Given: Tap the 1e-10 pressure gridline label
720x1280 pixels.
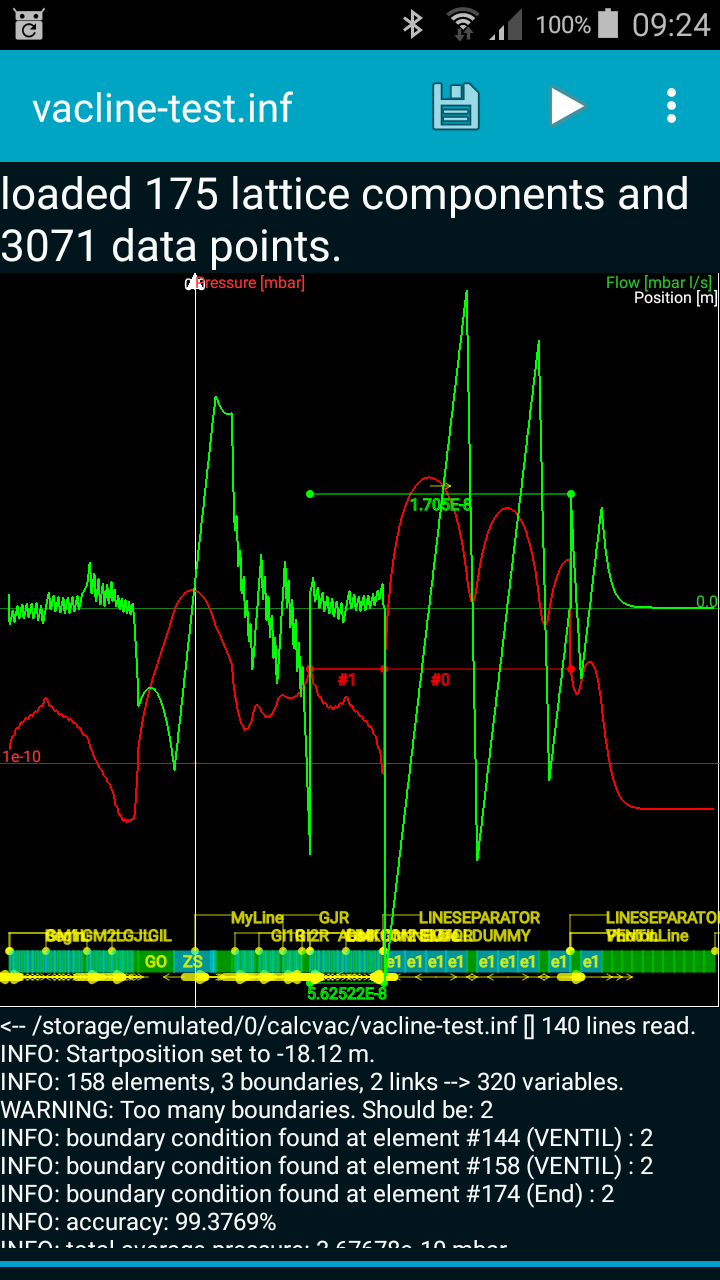Looking at the screenshot, I should pos(22,757).
